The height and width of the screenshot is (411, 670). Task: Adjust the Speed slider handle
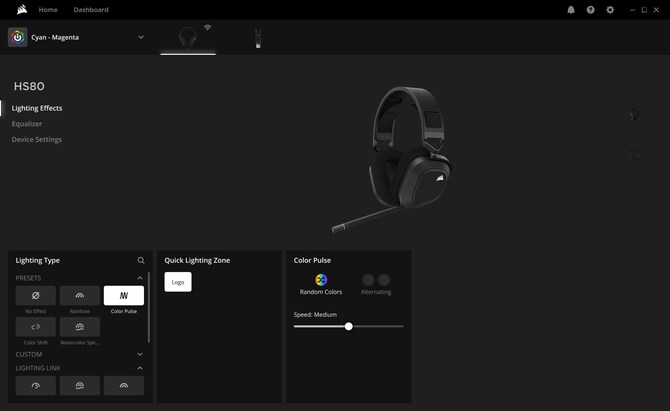click(x=349, y=326)
